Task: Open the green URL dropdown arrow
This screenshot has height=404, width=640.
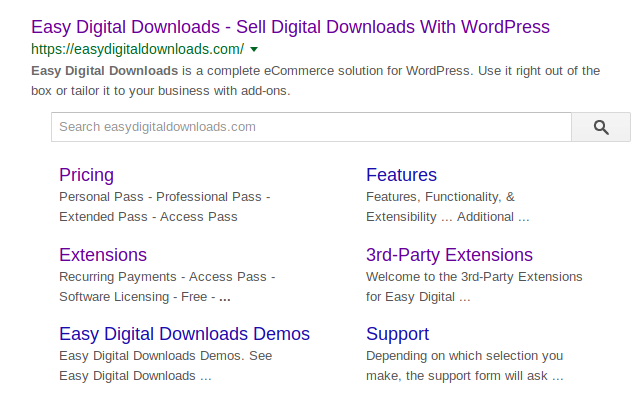Action: click(254, 49)
